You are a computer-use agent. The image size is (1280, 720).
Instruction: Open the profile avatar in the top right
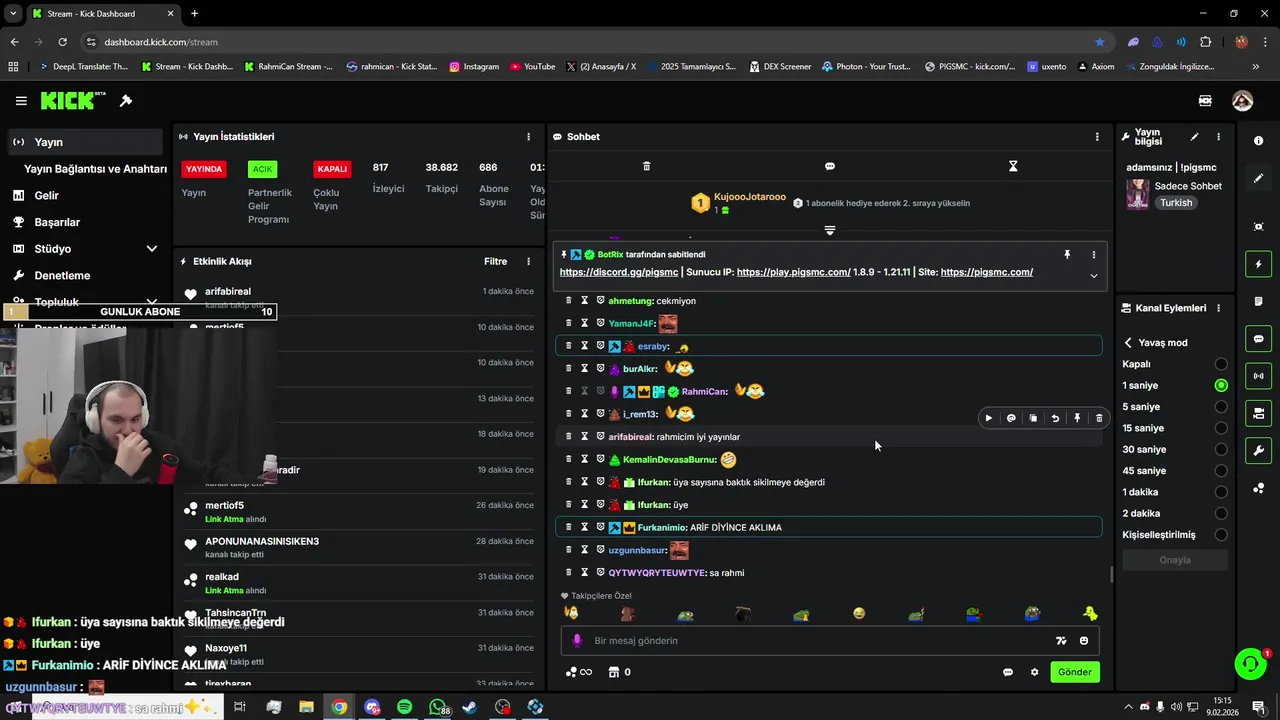click(1242, 101)
